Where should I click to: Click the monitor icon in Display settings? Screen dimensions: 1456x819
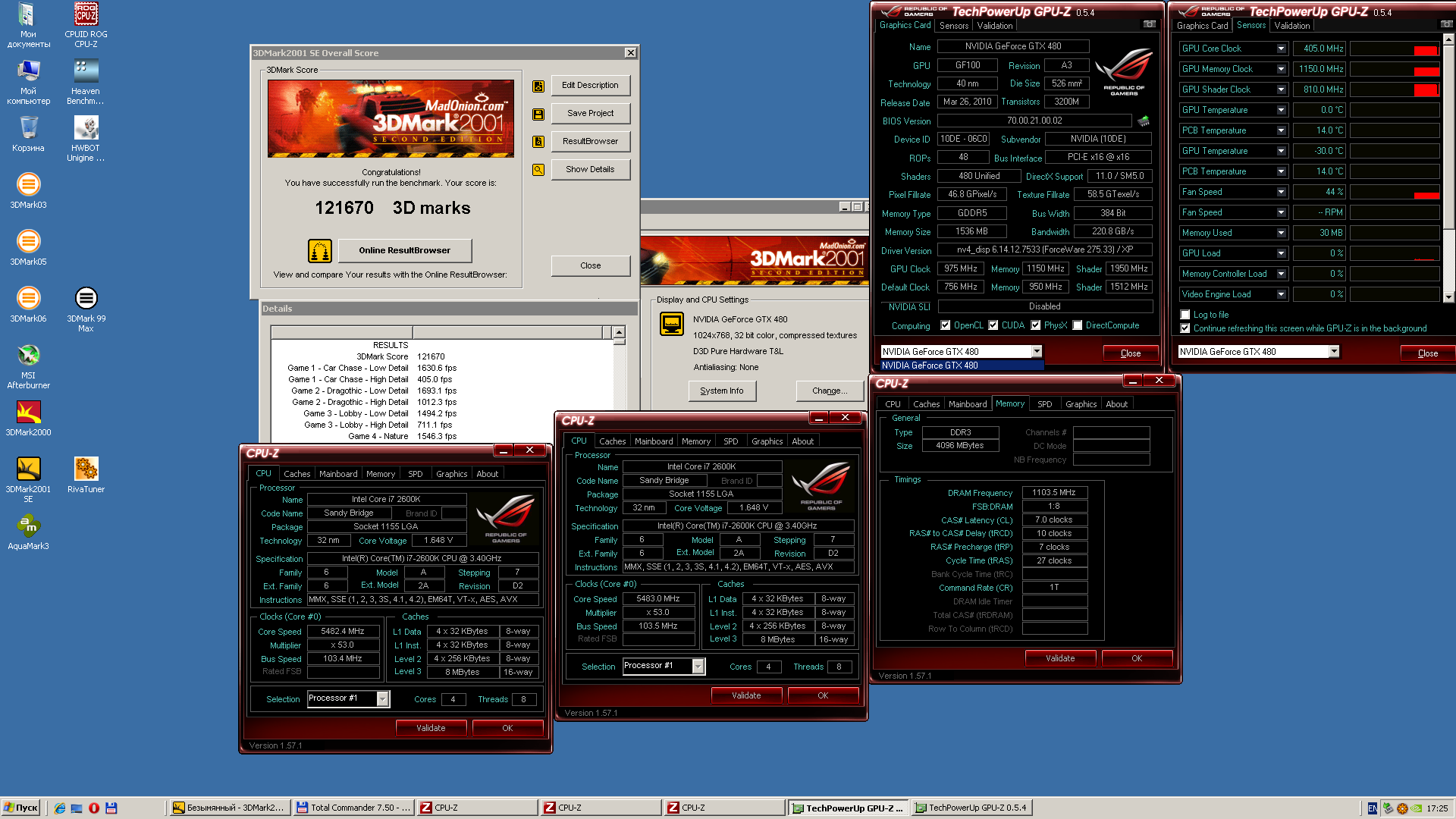[672, 324]
